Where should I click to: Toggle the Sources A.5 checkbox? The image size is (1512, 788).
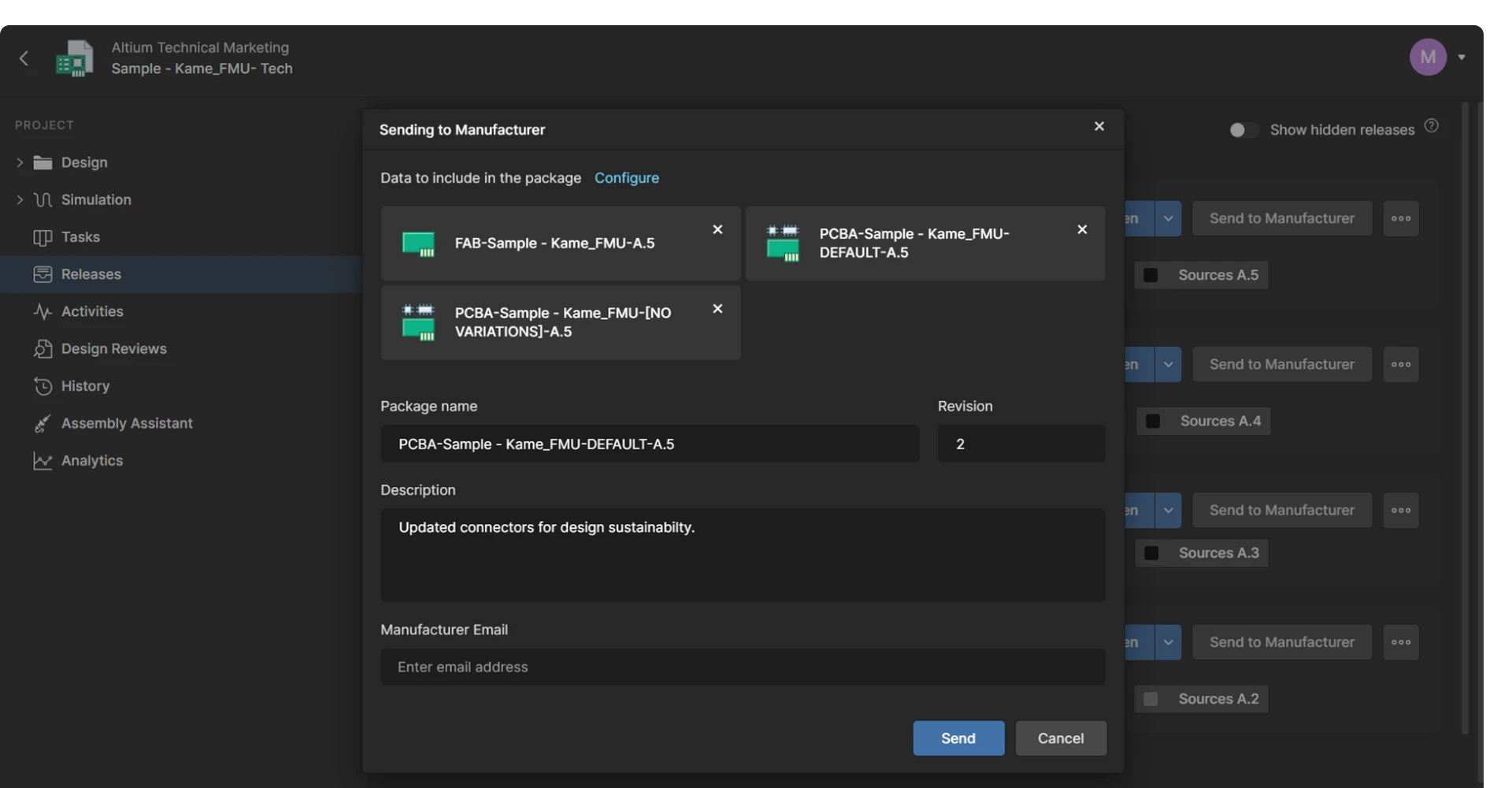pos(1151,275)
